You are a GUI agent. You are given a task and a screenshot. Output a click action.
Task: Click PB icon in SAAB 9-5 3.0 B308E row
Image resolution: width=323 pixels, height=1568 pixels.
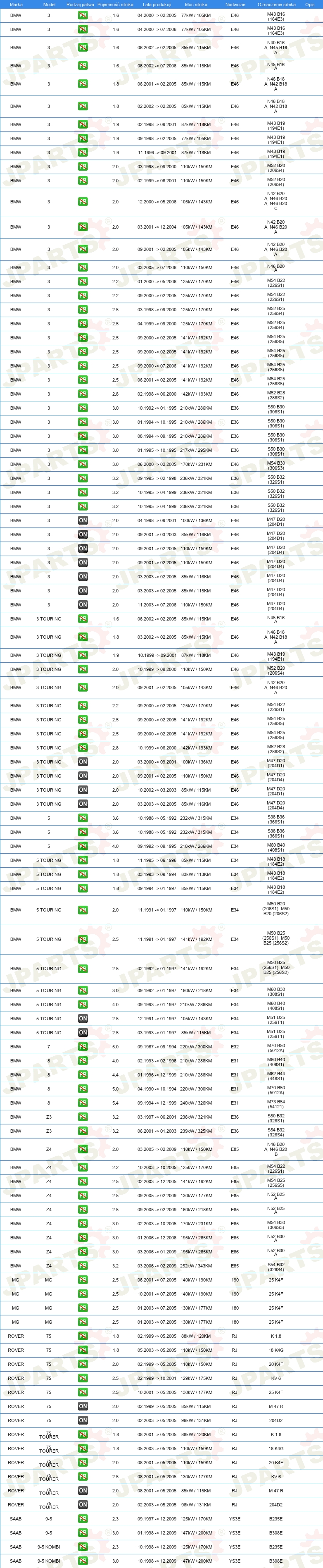pos(83,1533)
